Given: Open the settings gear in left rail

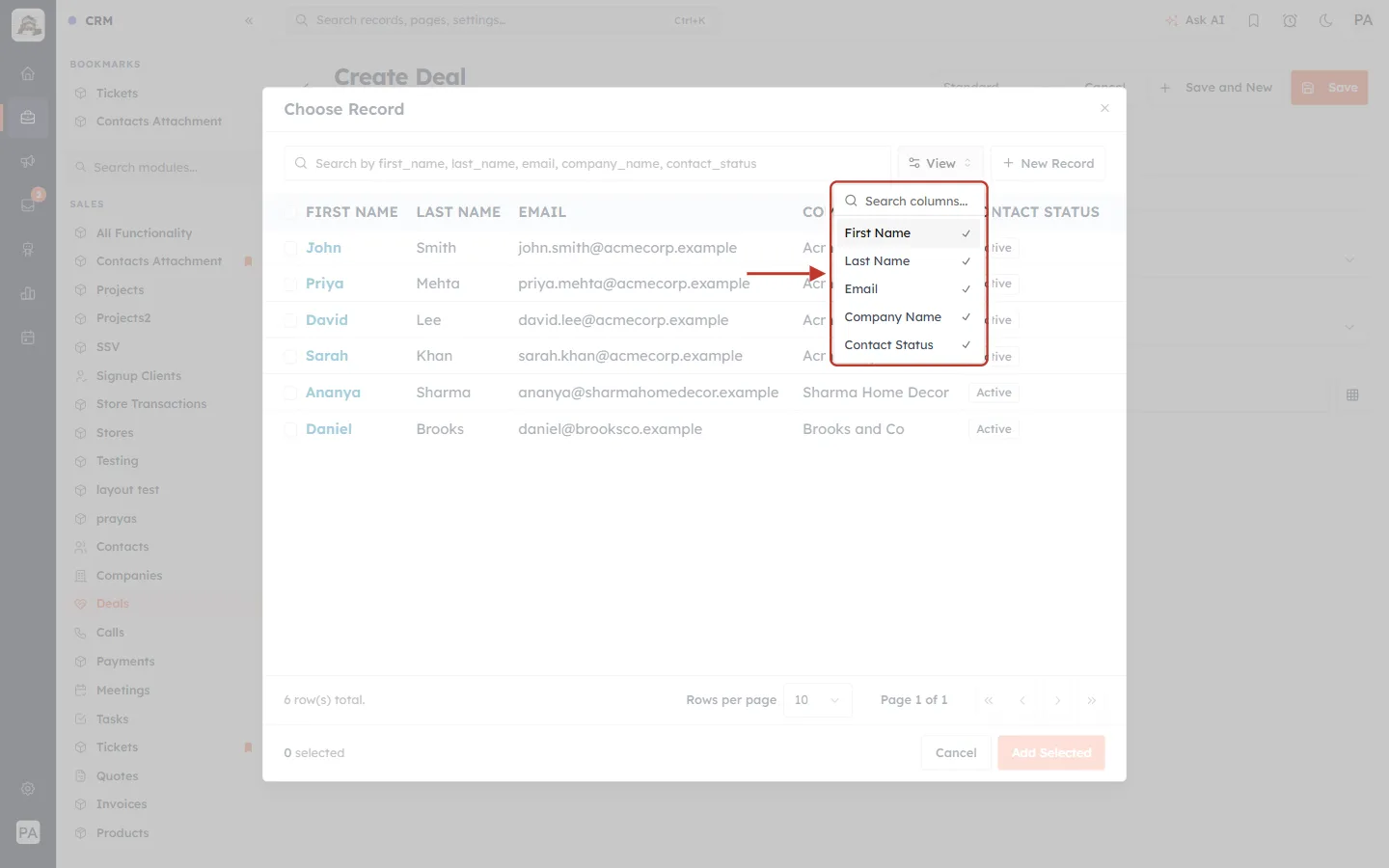Looking at the screenshot, I should coord(28,789).
